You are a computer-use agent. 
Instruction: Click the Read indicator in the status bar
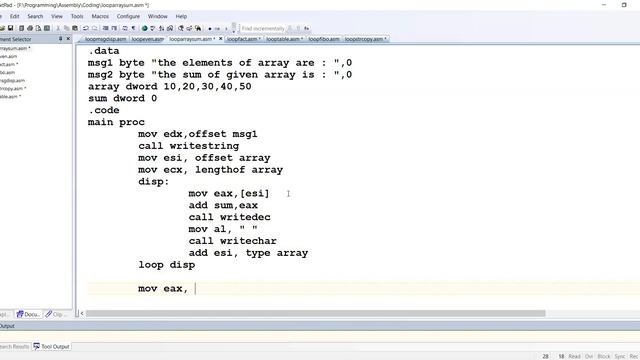574,356
